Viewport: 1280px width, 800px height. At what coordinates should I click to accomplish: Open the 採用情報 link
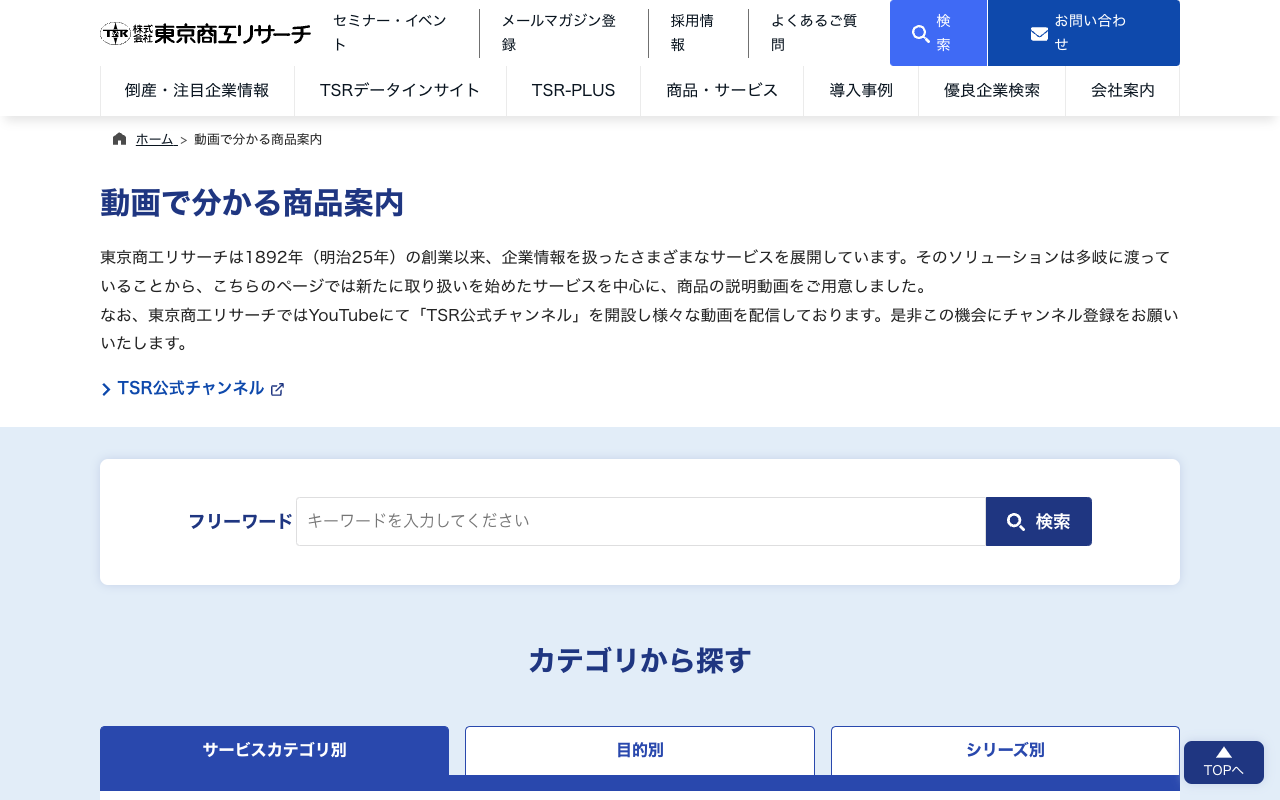click(693, 33)
